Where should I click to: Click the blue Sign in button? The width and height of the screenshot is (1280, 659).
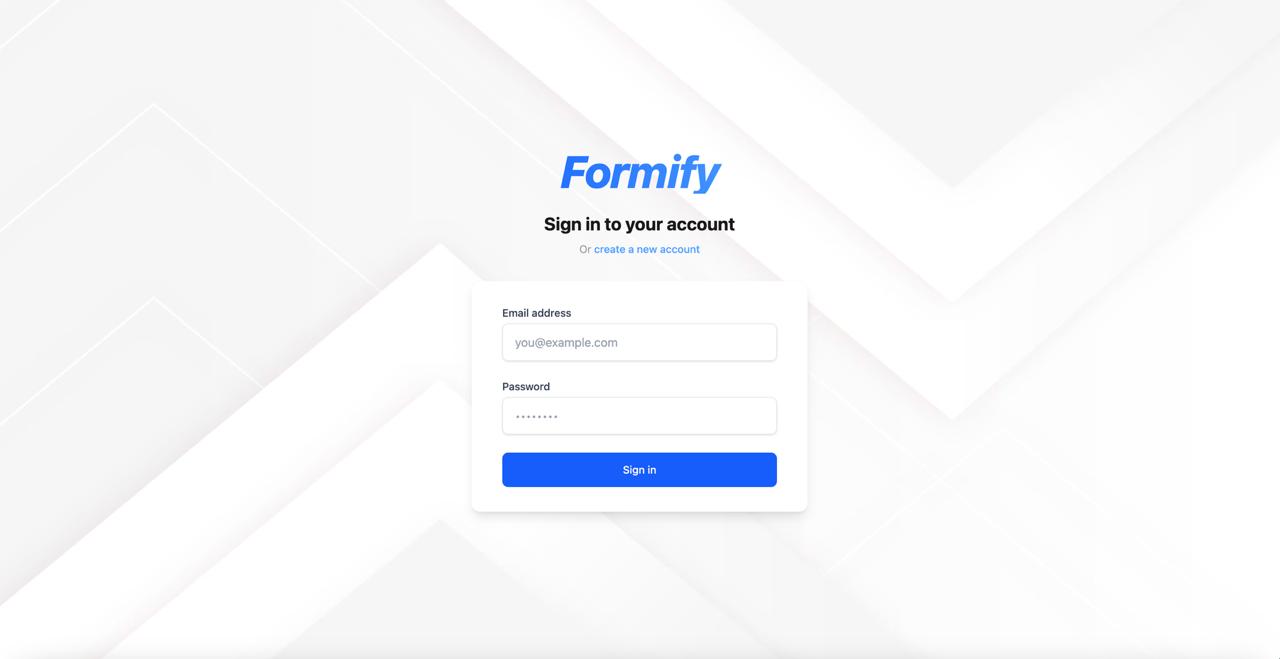639,470
